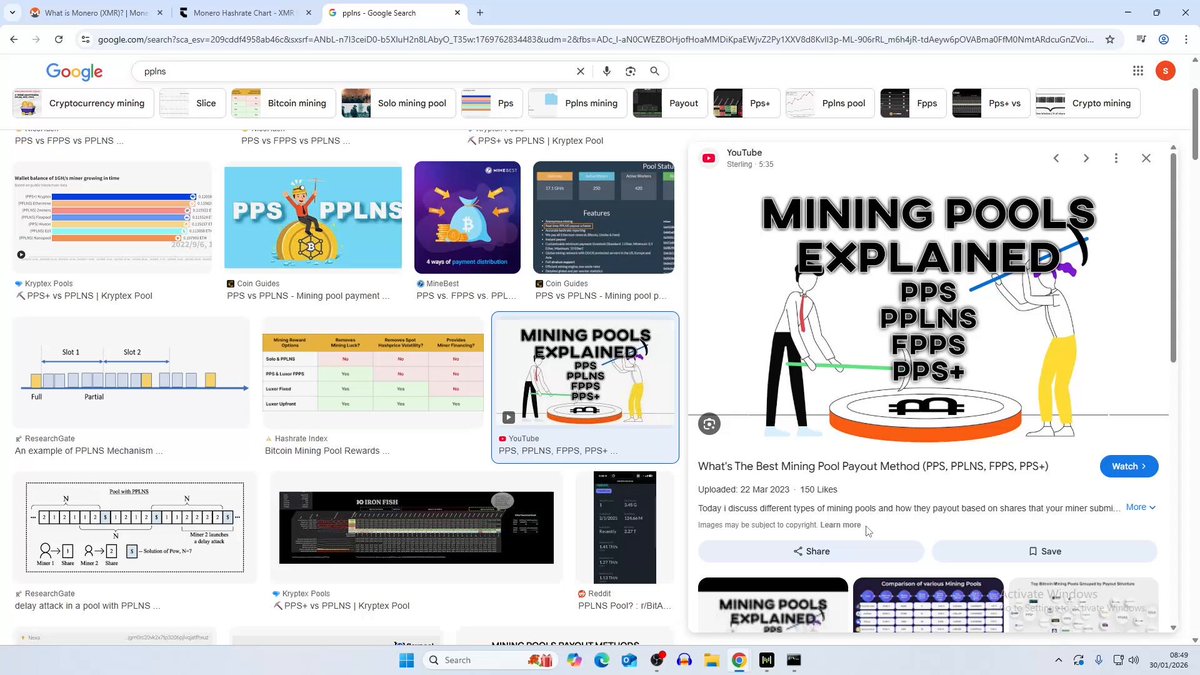
Task: Open a new Chrome tab
Action: [480, 13]
